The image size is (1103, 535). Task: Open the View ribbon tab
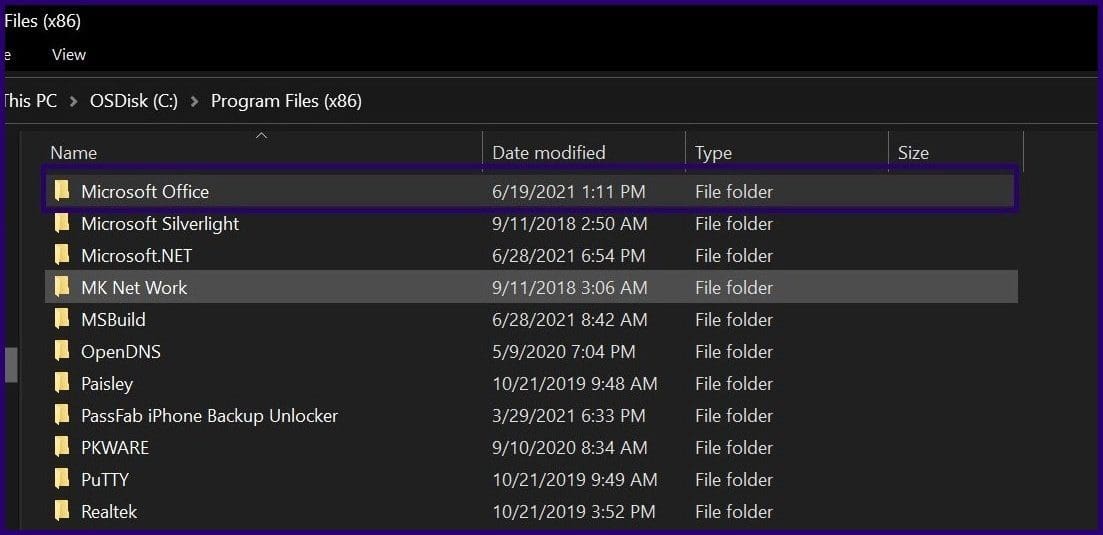click(x=69, y=55)
